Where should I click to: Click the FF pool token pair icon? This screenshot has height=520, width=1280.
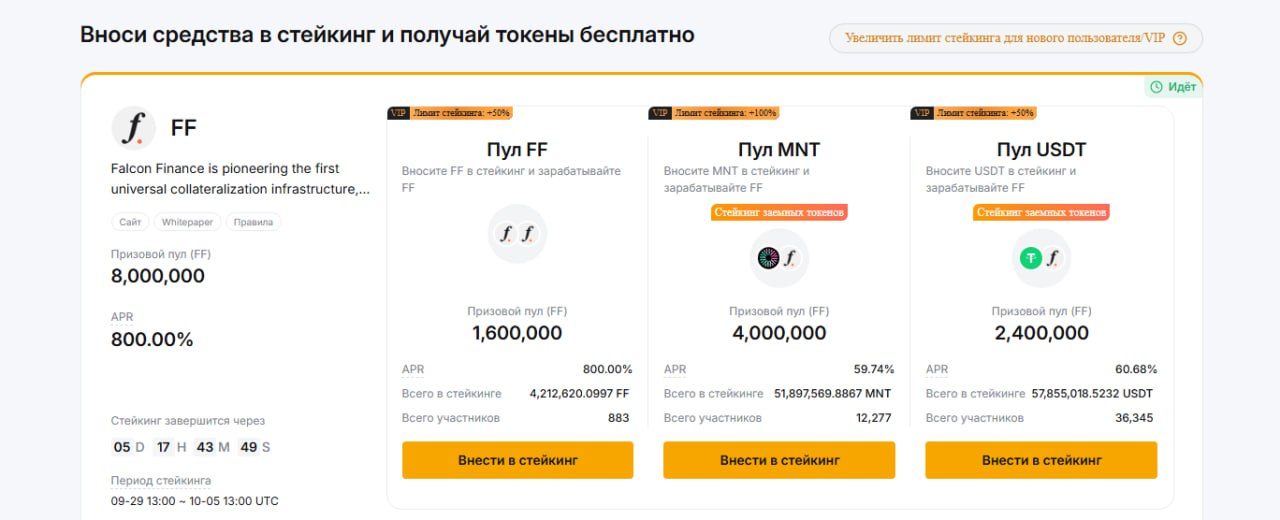pos(517,234)
